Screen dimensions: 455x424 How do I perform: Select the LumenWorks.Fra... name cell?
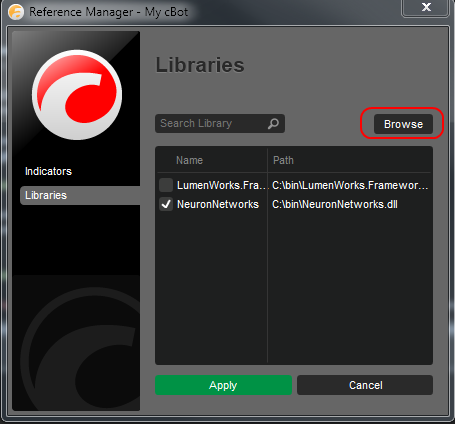point(222,185)
